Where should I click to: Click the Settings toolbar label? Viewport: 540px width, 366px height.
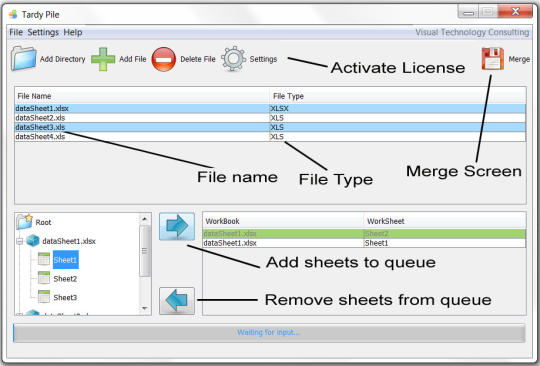point(263,59)
